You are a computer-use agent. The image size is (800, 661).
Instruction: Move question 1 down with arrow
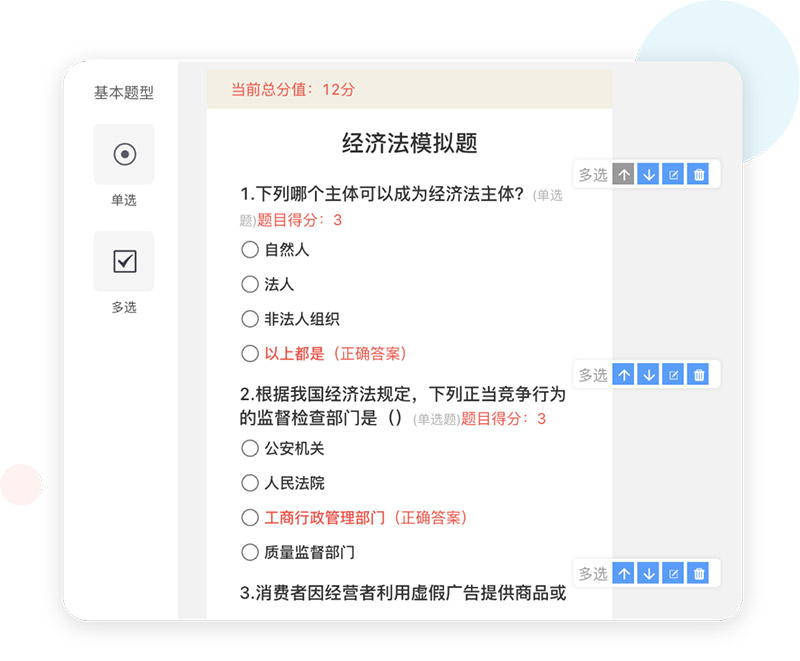click(x=649, y=175)
